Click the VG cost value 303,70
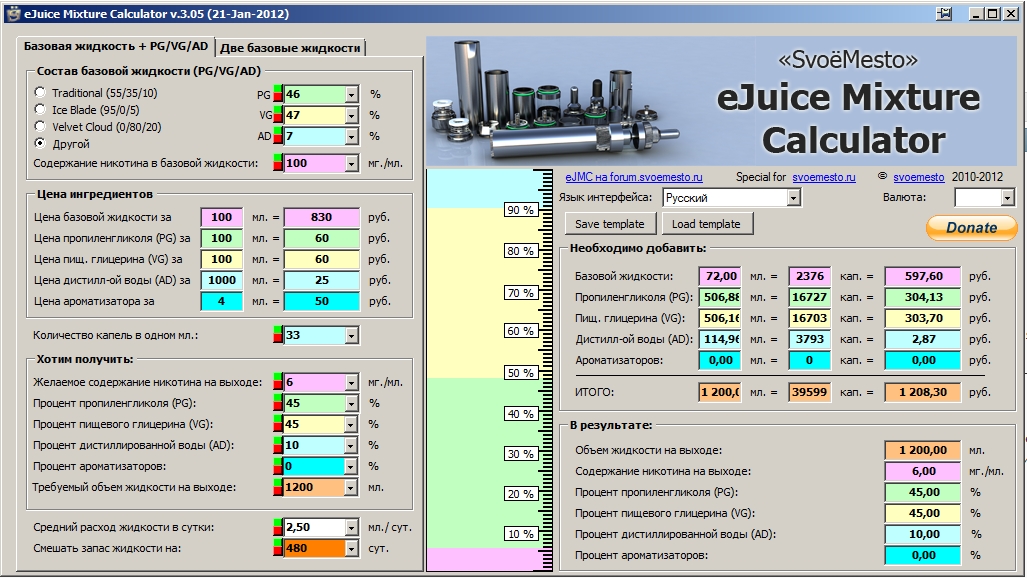 pos(924,318)
